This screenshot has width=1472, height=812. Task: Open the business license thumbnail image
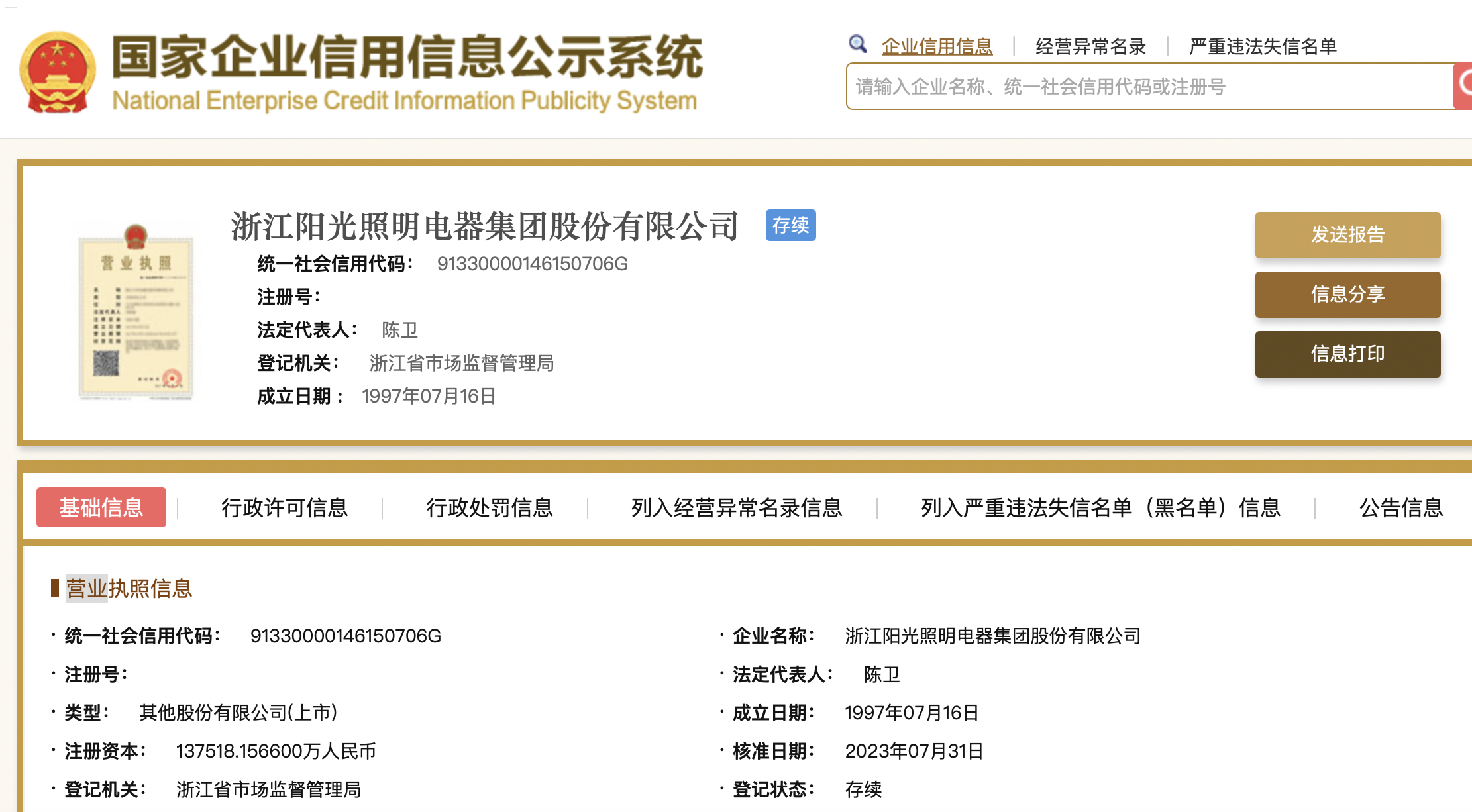click(136, 313)
